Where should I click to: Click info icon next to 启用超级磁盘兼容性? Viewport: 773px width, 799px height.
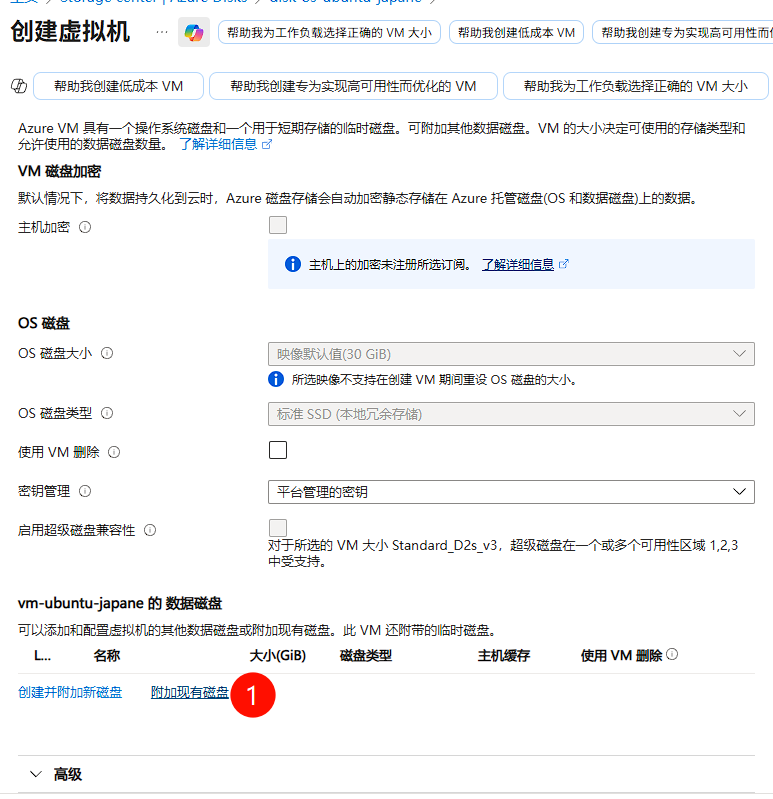[x=150, y=530]
